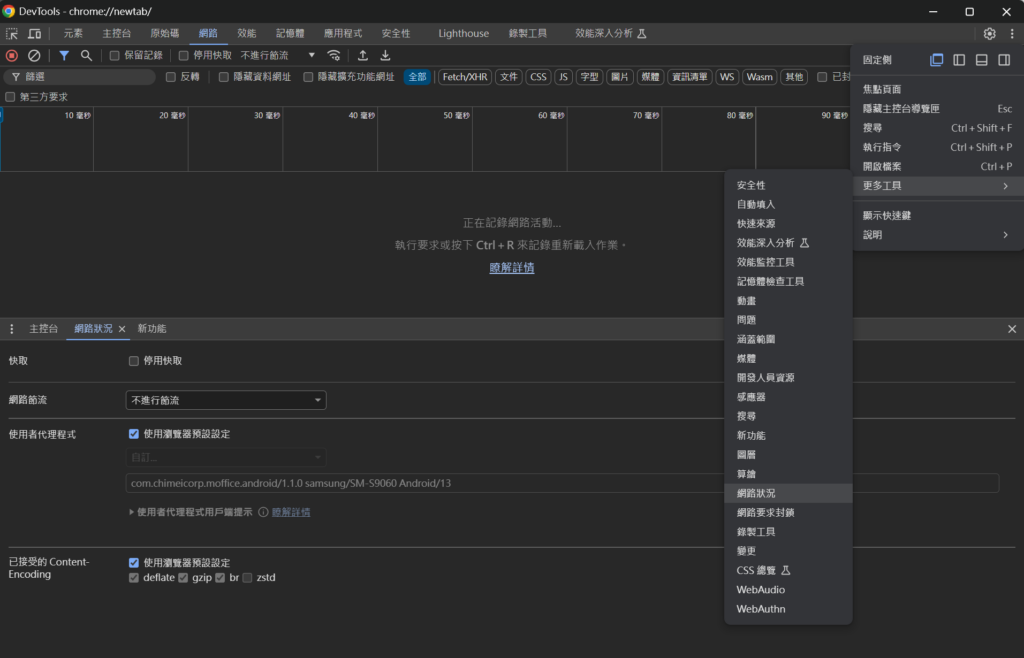Check 第三方要求 checkbox
Image resolution: width=1024 pixels, height=658 pixels.
pyautogui.click(x=10, y=97)
